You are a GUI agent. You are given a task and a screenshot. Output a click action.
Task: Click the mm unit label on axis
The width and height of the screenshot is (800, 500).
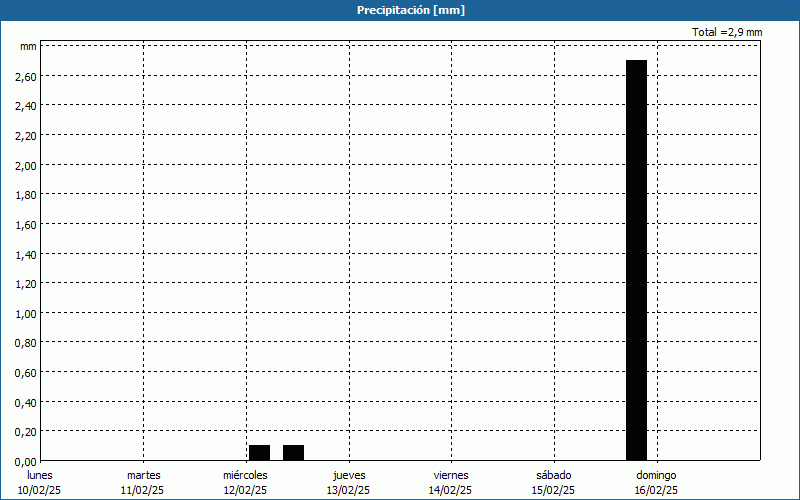[28, 46]
